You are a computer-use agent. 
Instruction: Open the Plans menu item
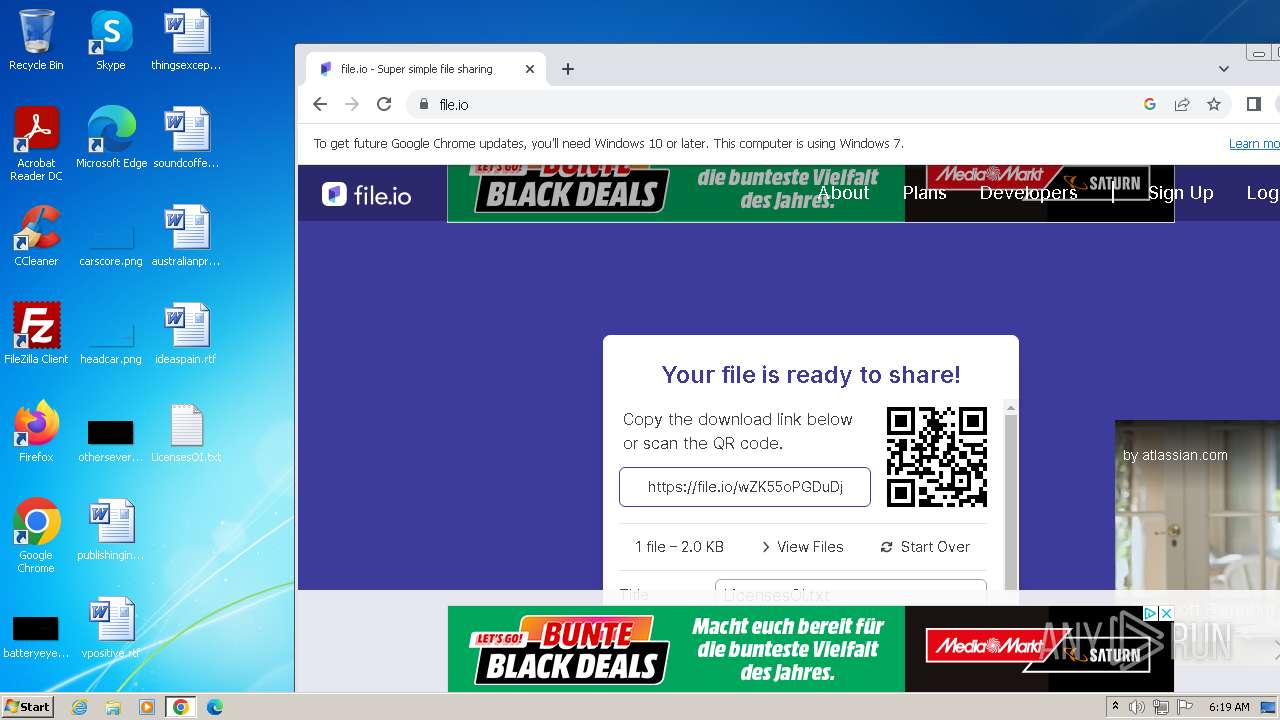[924, 193]
